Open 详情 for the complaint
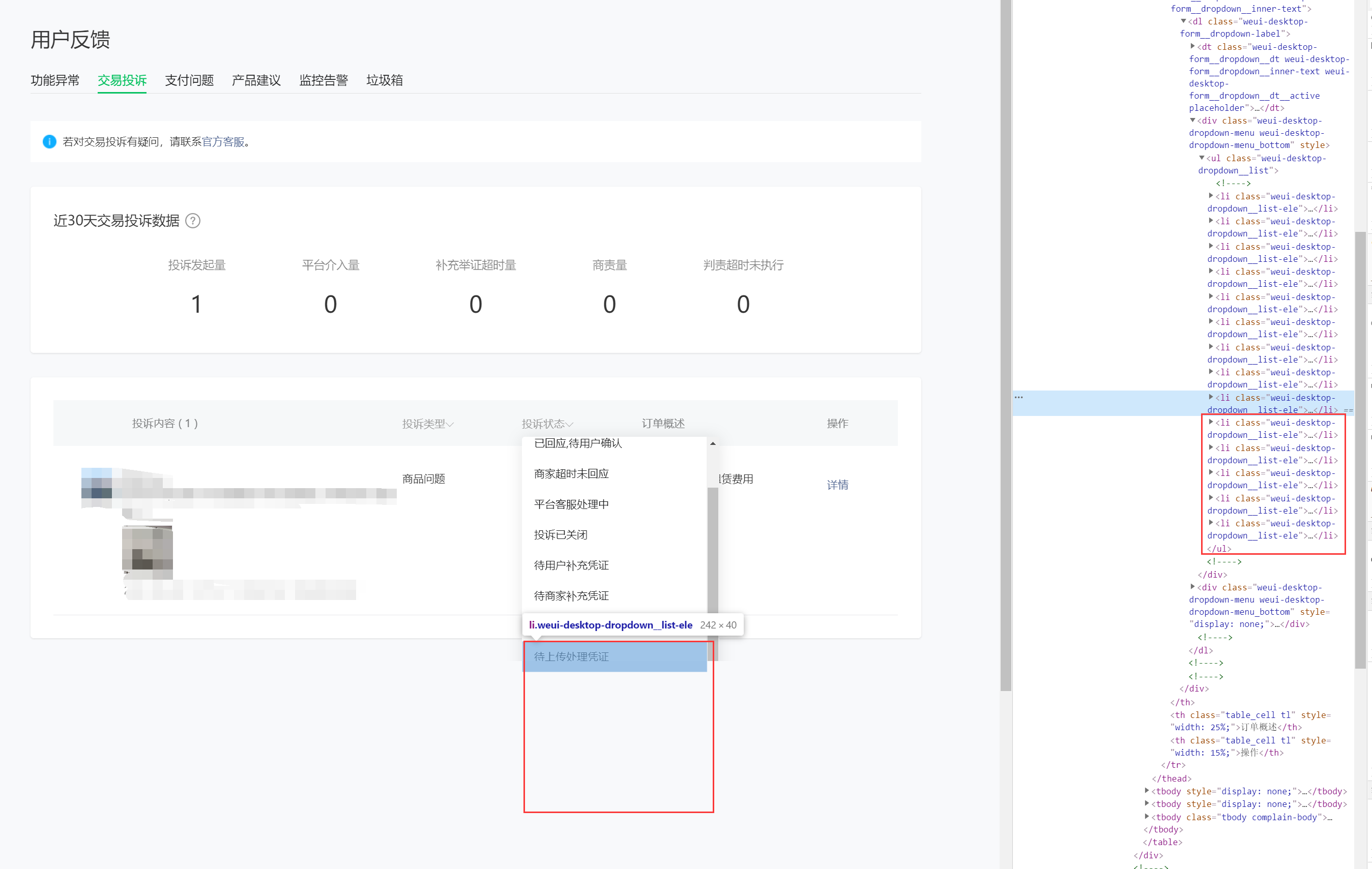Screen dimensions: 1372x869 837,485
